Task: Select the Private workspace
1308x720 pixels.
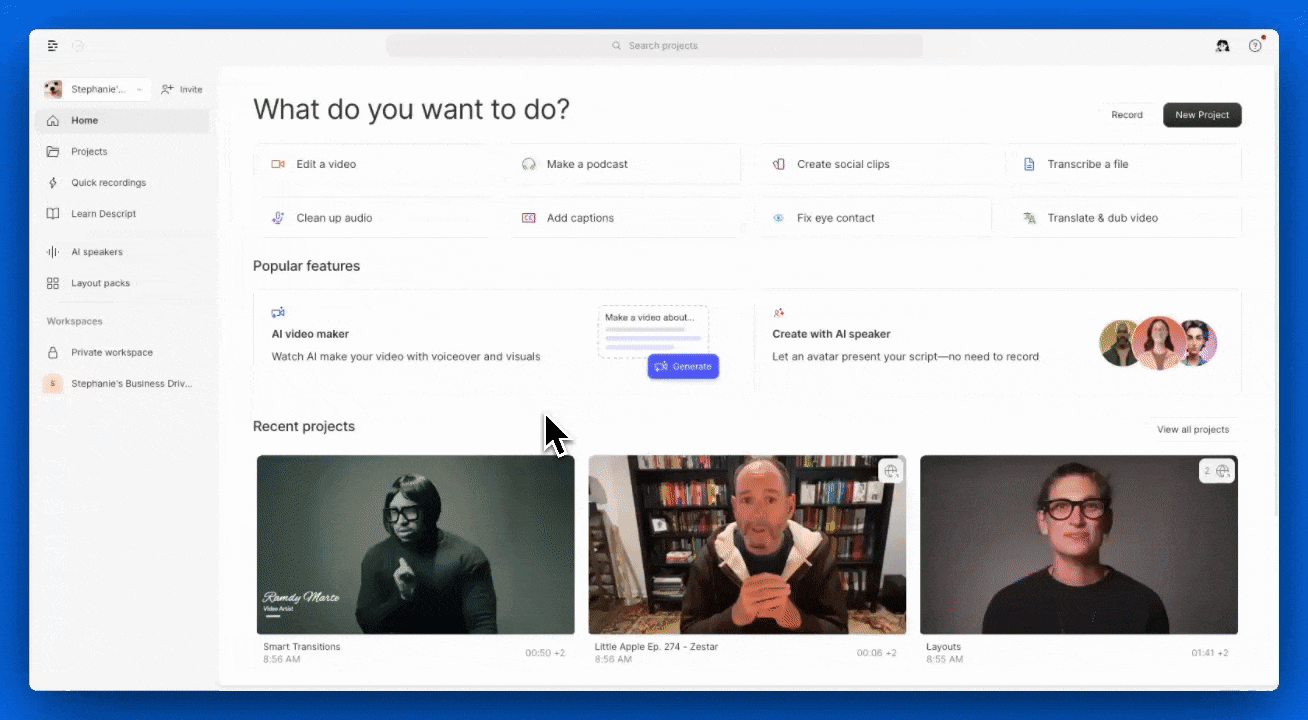Action: [x=113, y=352]
